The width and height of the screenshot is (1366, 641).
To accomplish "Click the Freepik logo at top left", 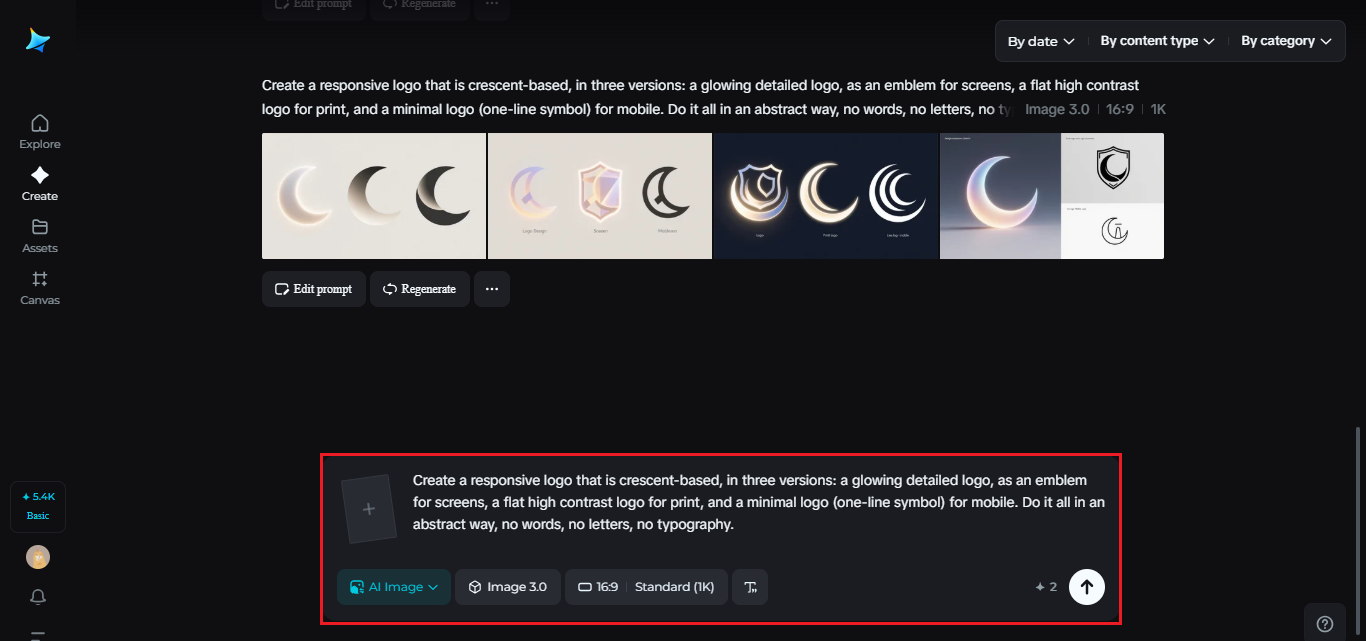I will click(37, 40).
